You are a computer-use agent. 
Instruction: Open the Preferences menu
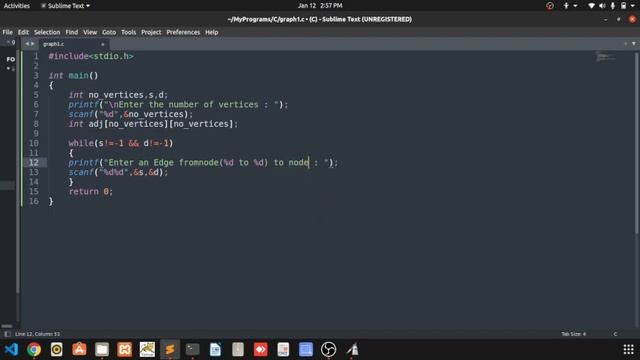183,32
